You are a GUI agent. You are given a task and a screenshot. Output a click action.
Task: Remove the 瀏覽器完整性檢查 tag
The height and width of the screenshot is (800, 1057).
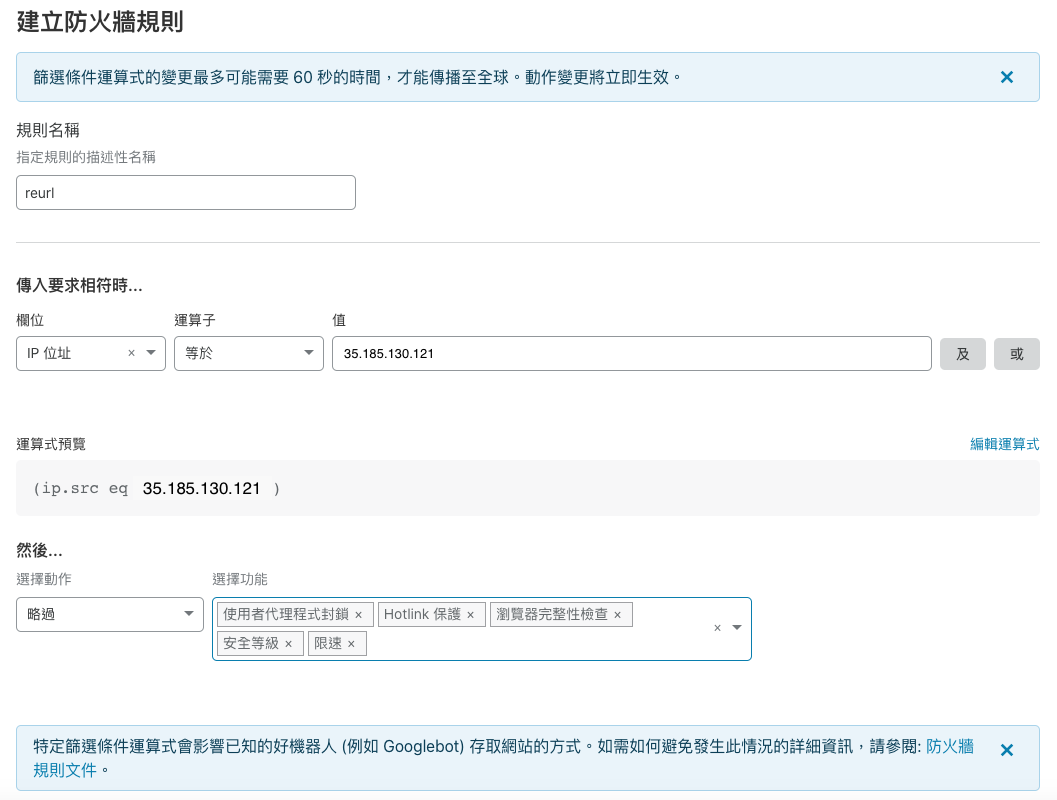coord(617,614)
